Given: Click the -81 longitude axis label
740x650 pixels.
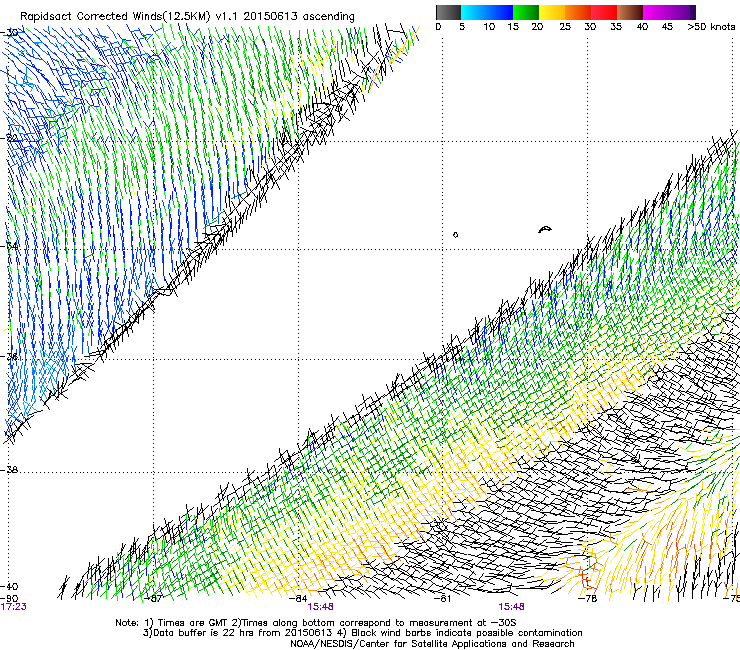Looking at the screenshot, I should pos(443,599).
